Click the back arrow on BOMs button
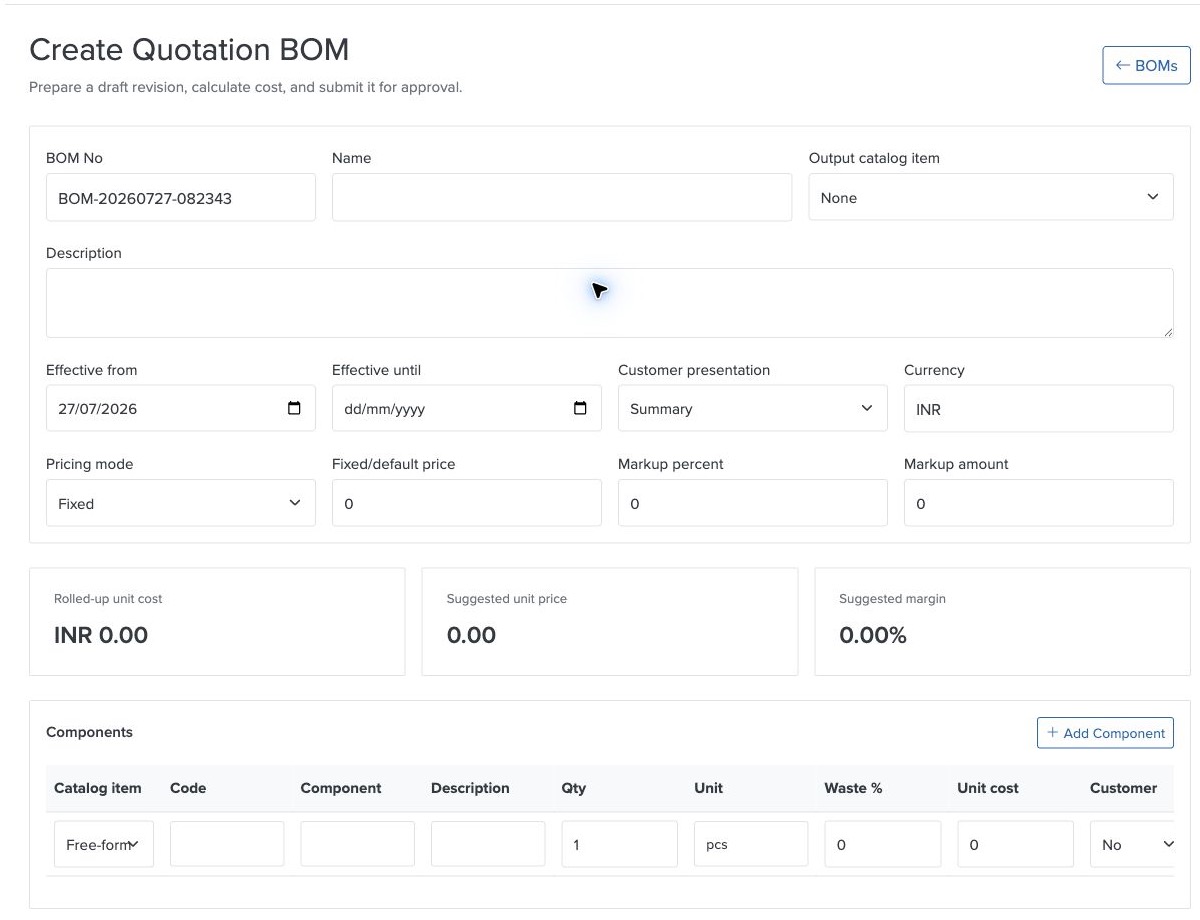Image resolution: width=1200 pixels, height=920 pixels. (1123, 65)
